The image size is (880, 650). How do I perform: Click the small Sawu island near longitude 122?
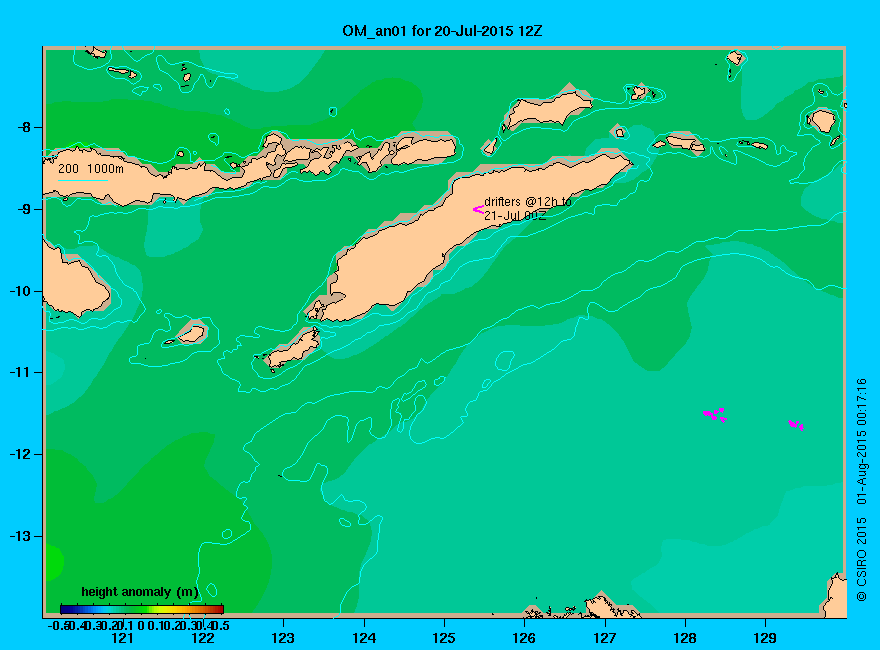pos(191,333)
